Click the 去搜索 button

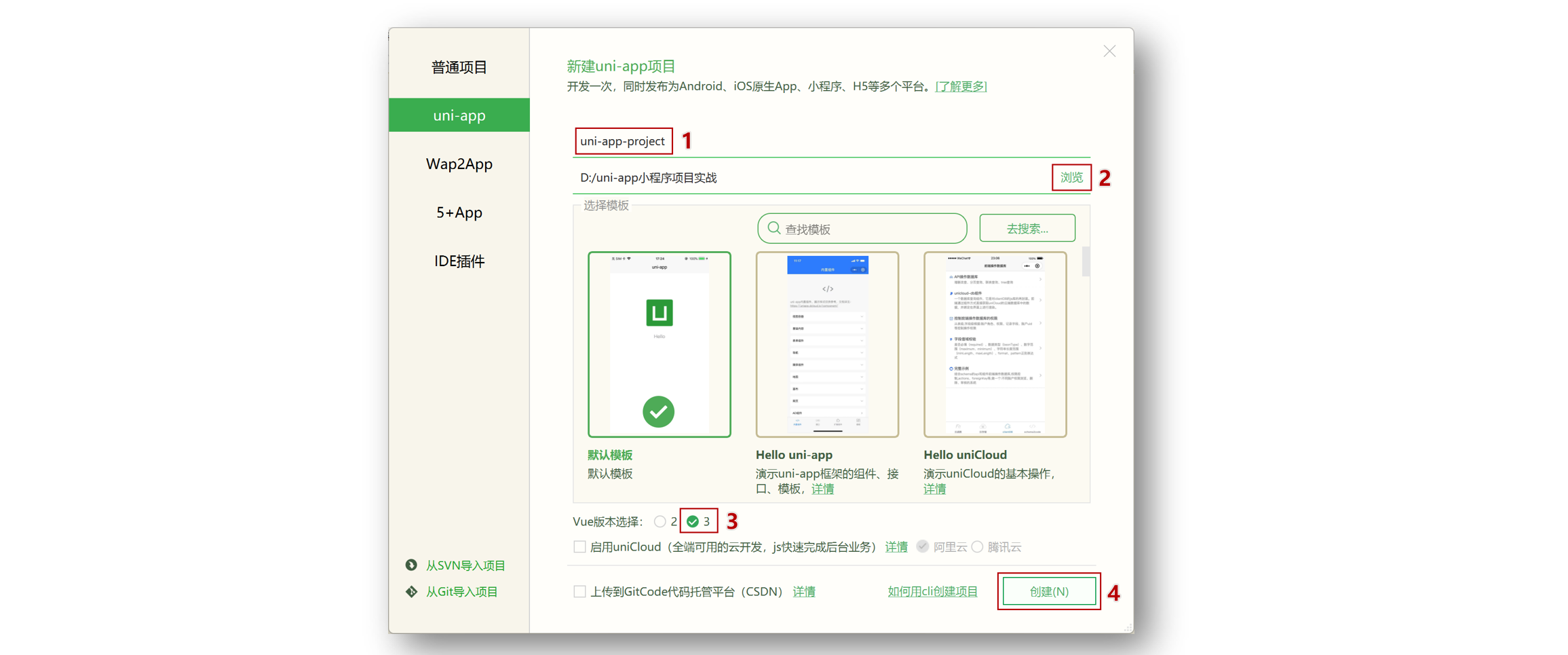(x=1027, y=228)
